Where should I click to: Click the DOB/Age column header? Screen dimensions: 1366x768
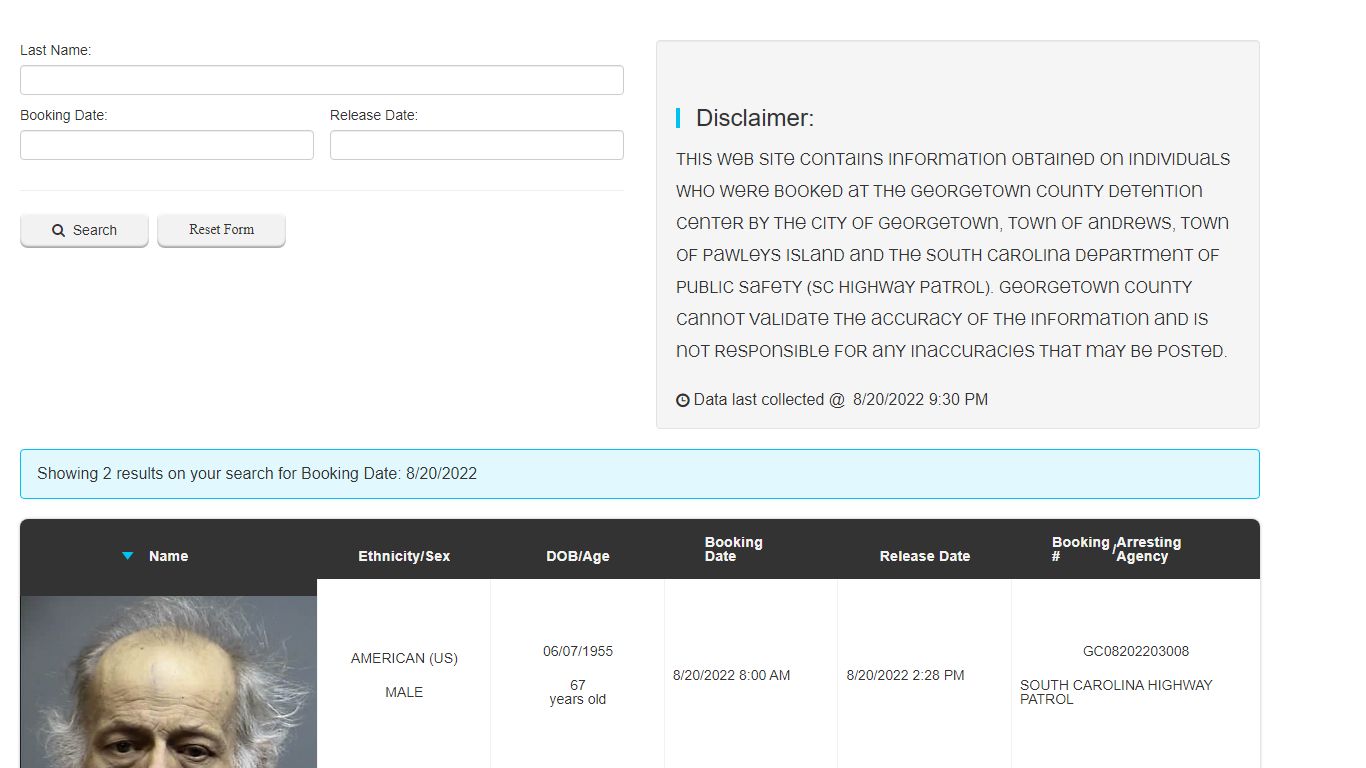click(577, 556)
